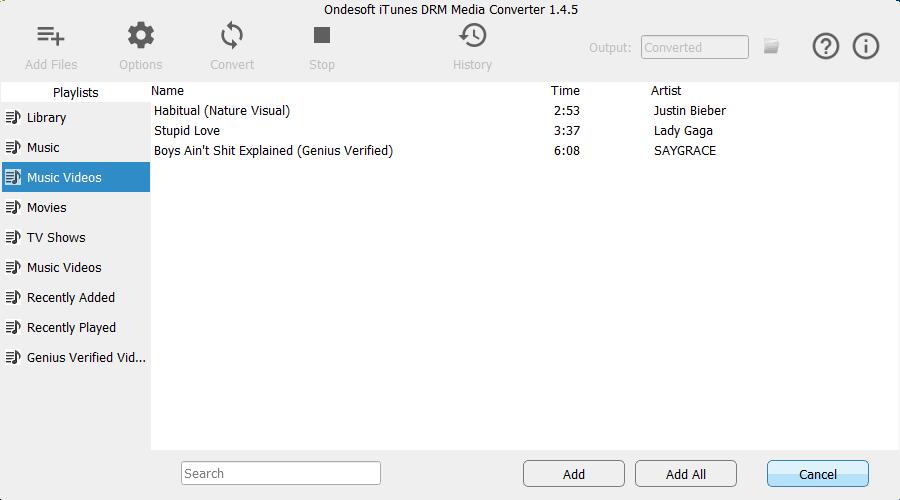Image resolution: width=900 pixels, height=500 pixels.
Task: Click the 3:37 time value
Action: tap(567, 131)
